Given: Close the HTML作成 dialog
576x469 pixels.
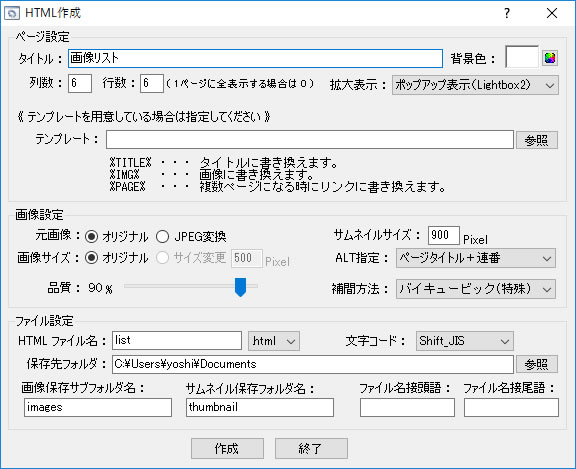Looking at the screenshot, I should (x=552, y=13).
